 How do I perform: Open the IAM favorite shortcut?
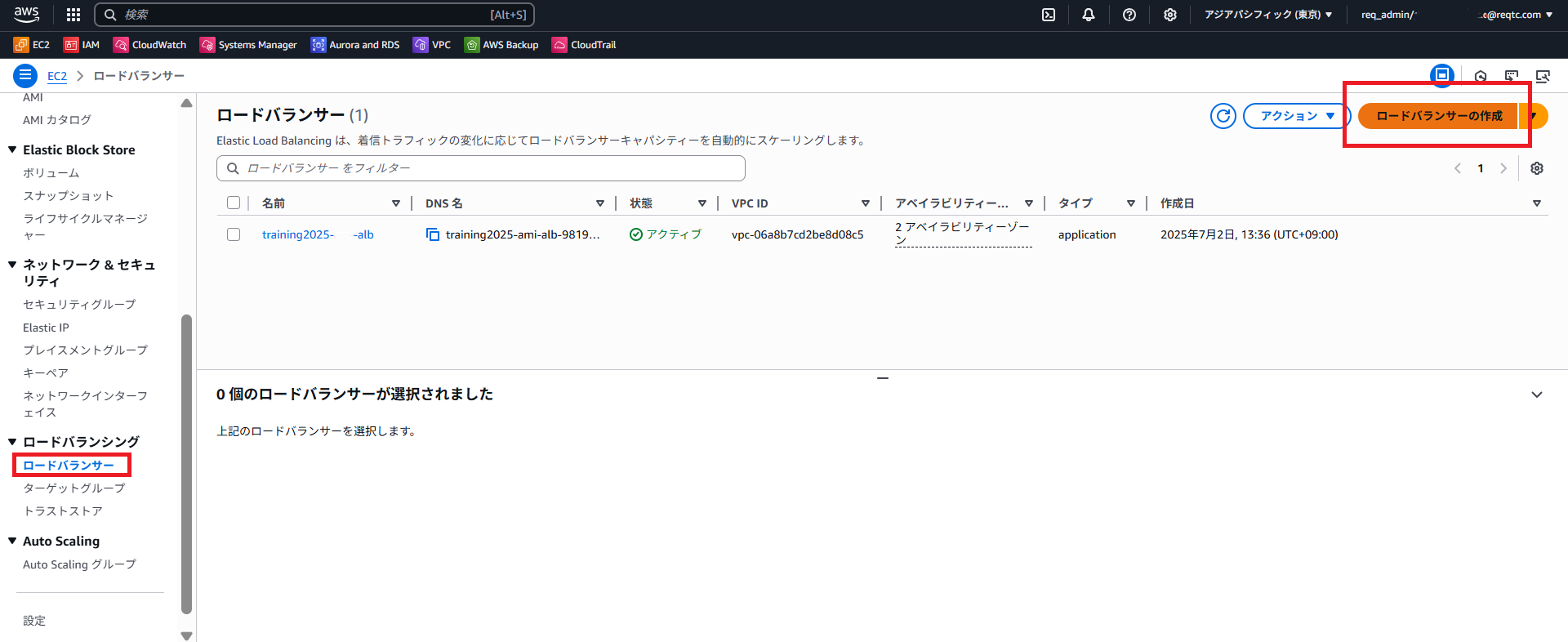click(82, 45)
